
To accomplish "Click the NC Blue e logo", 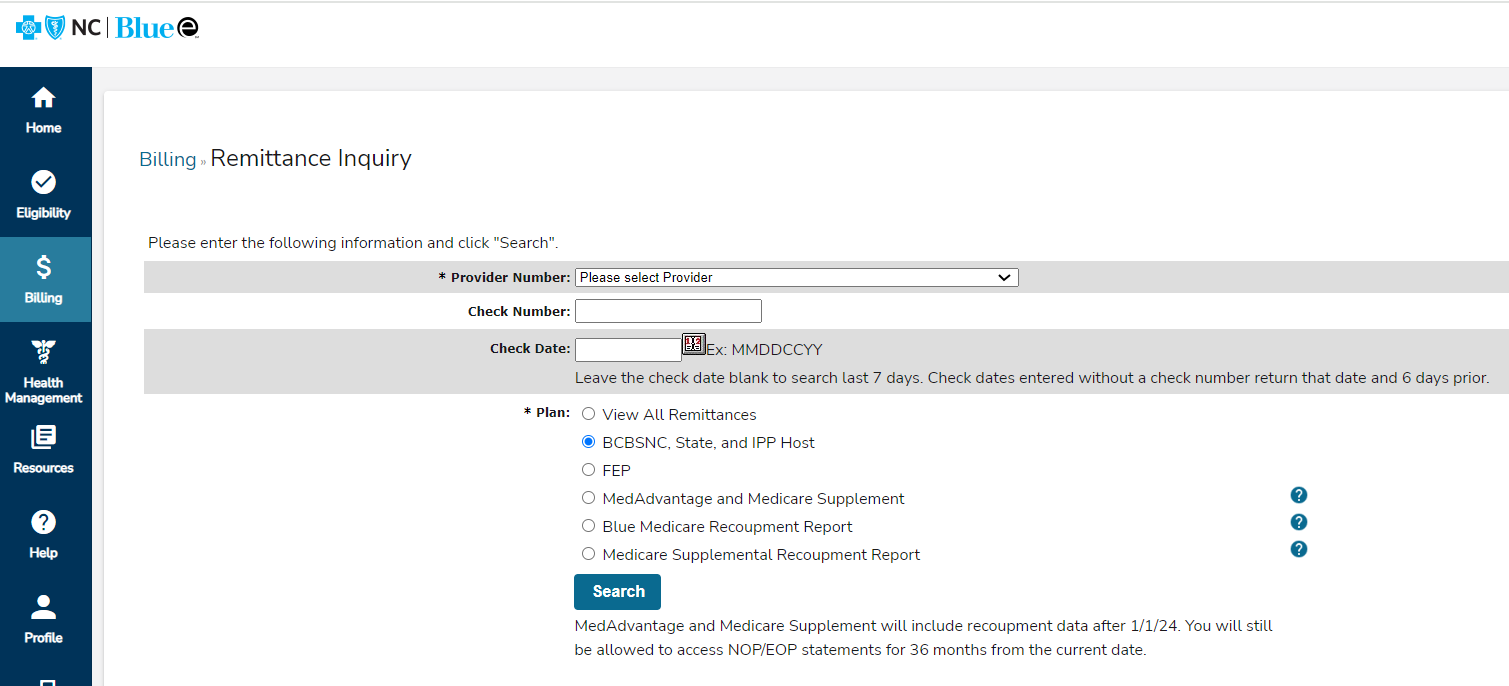I will point(107,26).
